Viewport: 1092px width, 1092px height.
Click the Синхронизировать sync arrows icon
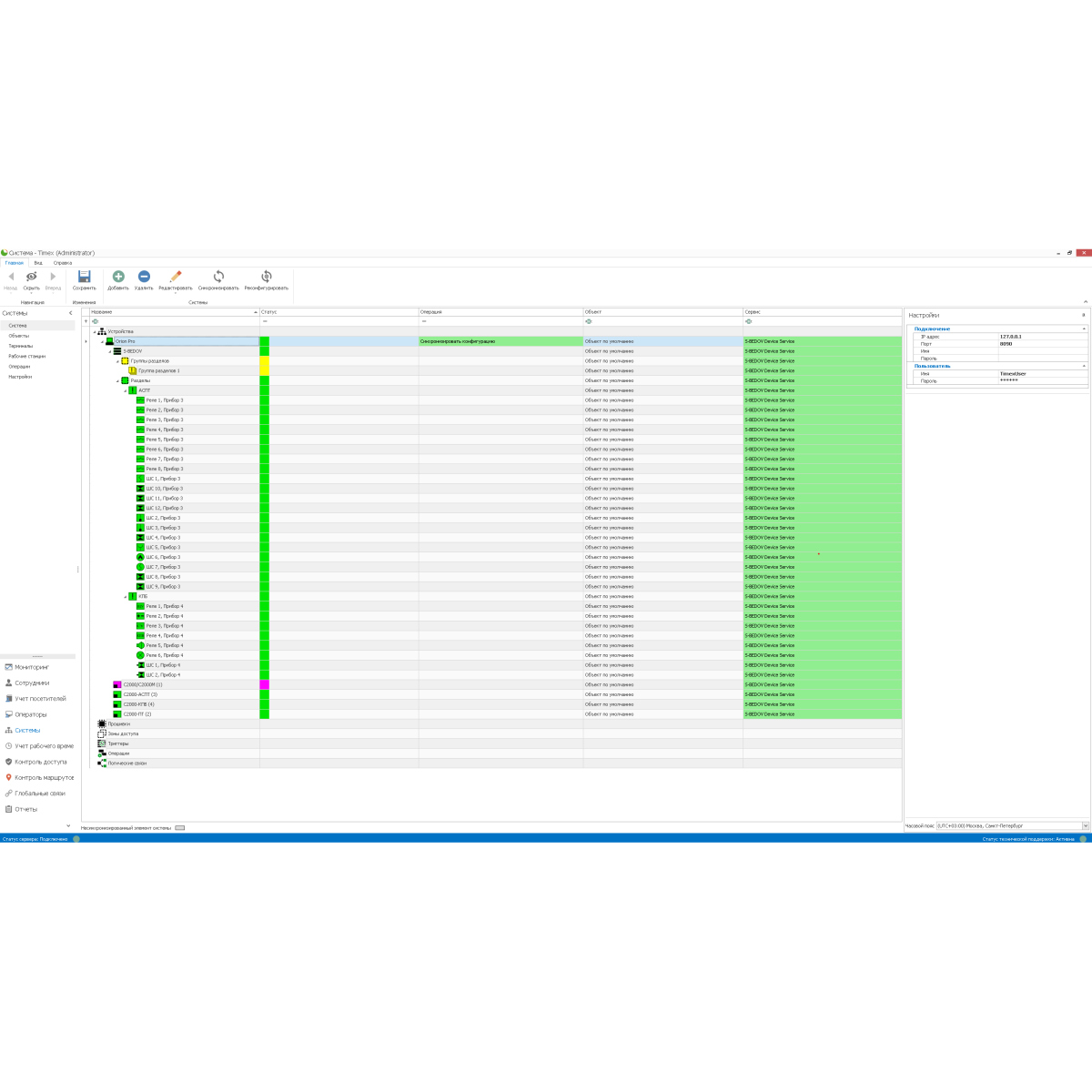[x=218, y=277]
